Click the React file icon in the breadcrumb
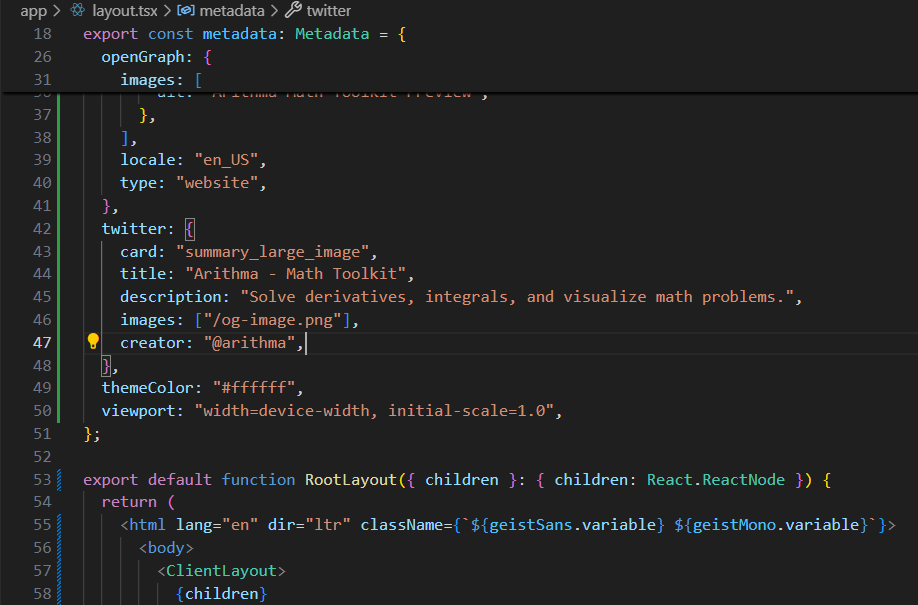 [x=78, y=10]
